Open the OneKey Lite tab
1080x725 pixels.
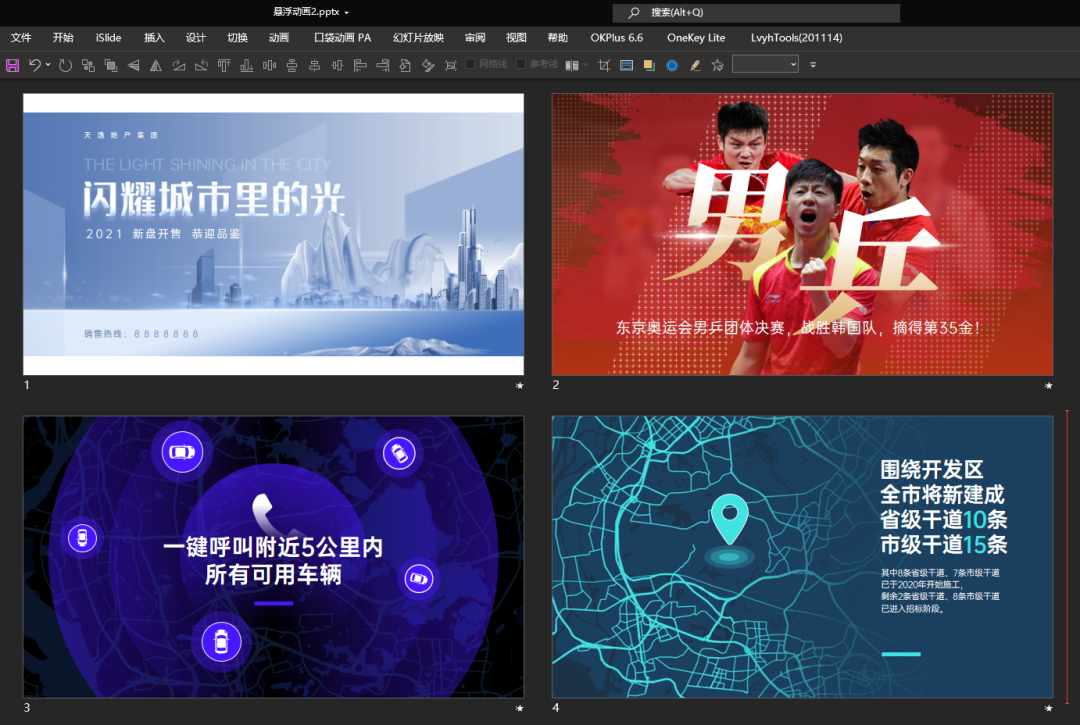coord(696,38)
